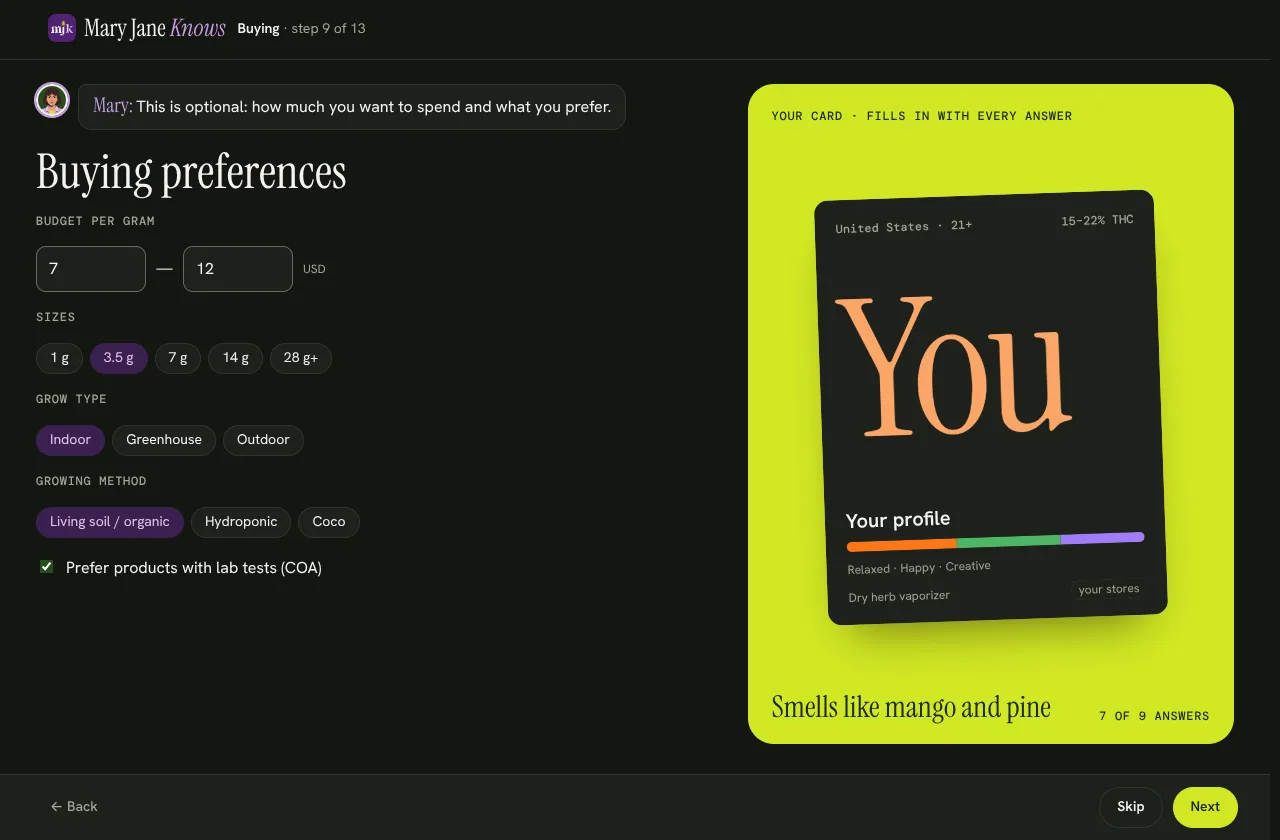Continue with the Next button
Screen dimensions: 1280x840
(x=1205, y=807)
